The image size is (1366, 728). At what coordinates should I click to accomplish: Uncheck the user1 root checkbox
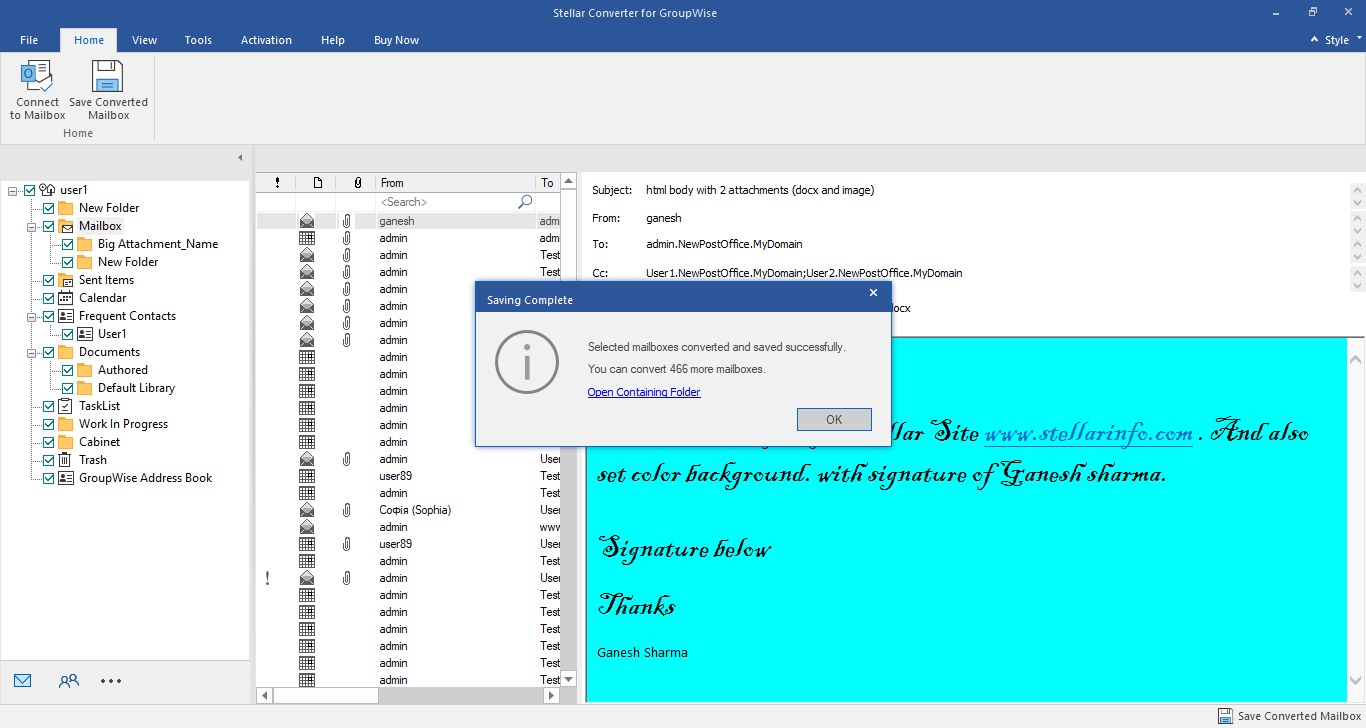tap(29, 190)
